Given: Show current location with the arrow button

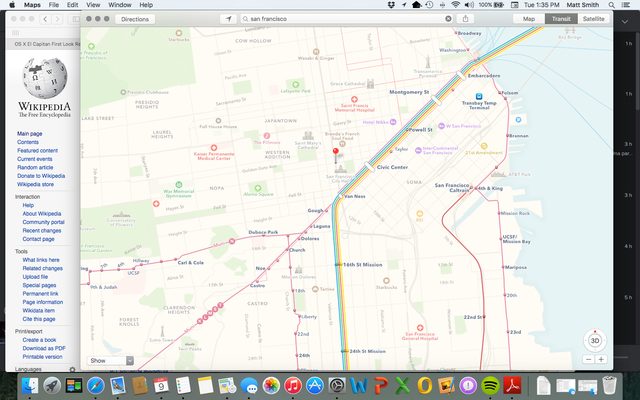Looking at the screenshot, I should coord(228,19).
